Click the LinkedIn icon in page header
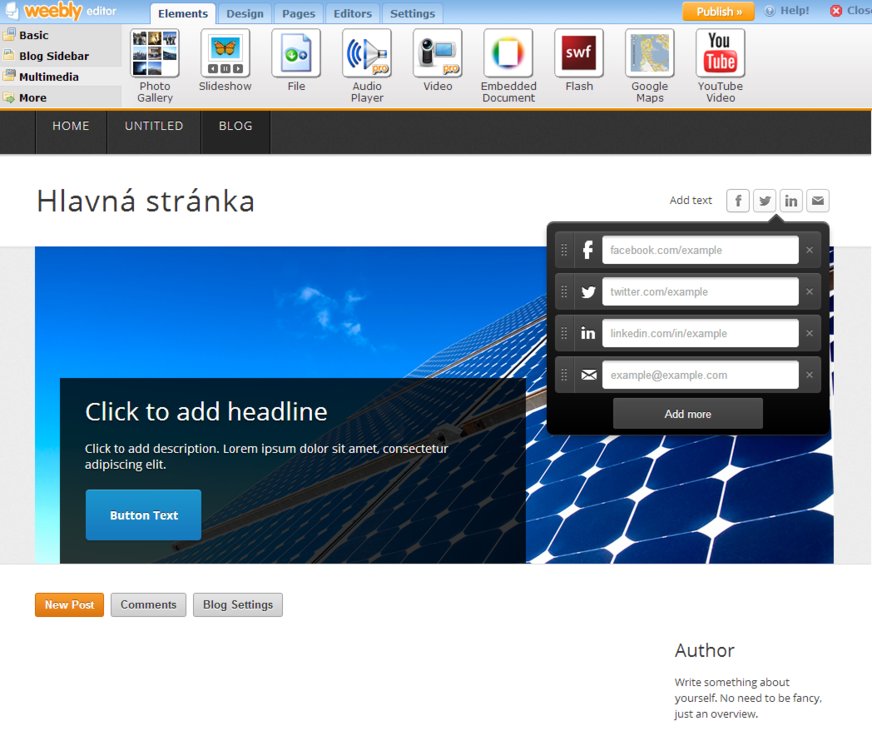Screen dimensions: 872x746 pos(791,201)
